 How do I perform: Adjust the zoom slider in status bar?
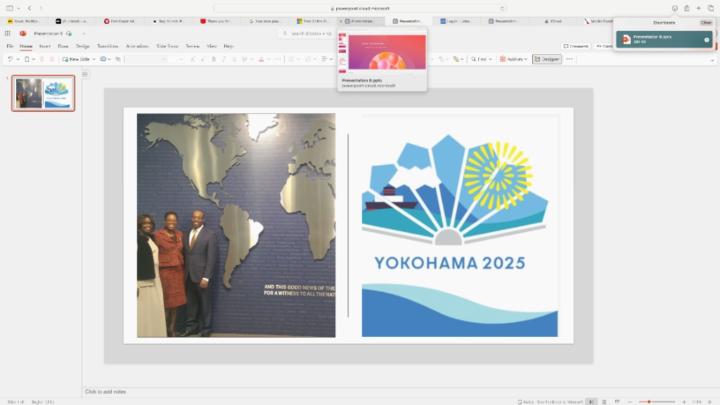pyautogui.click(x=650, y=401)
